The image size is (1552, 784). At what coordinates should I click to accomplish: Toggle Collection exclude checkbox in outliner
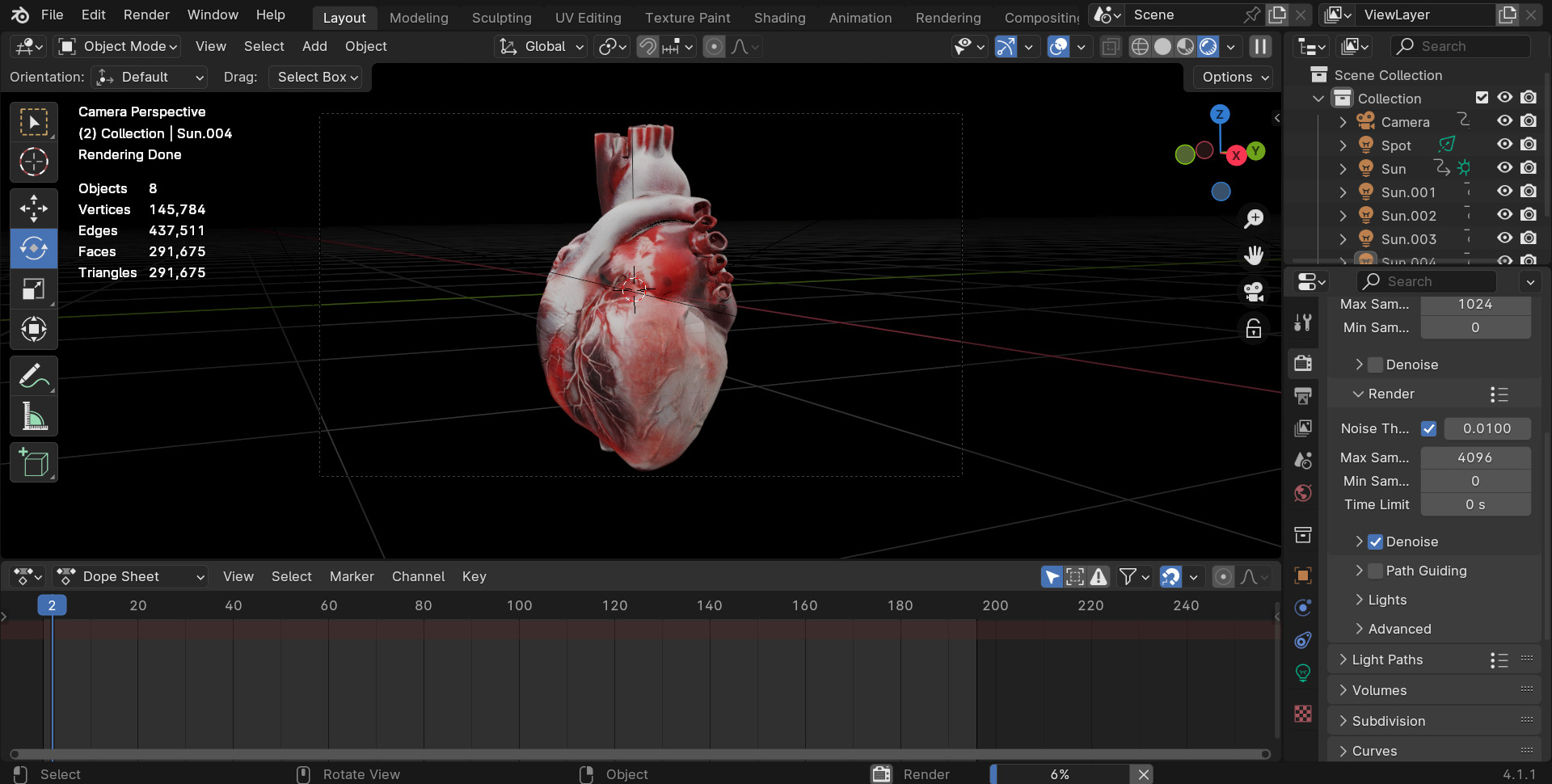pyautogui.click(x=1482, y=98)
